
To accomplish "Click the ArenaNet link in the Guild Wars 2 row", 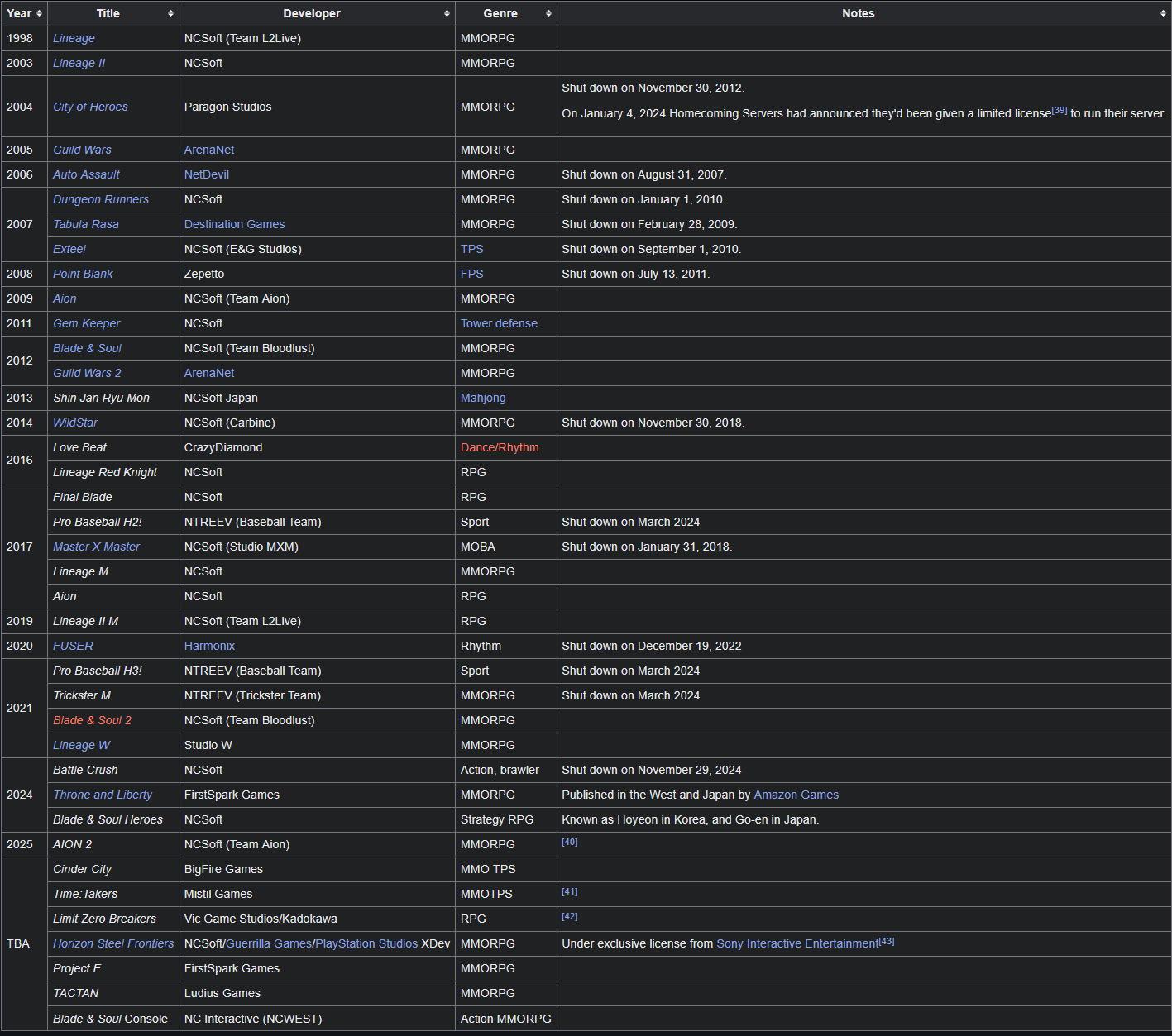I will pos(209,373).
